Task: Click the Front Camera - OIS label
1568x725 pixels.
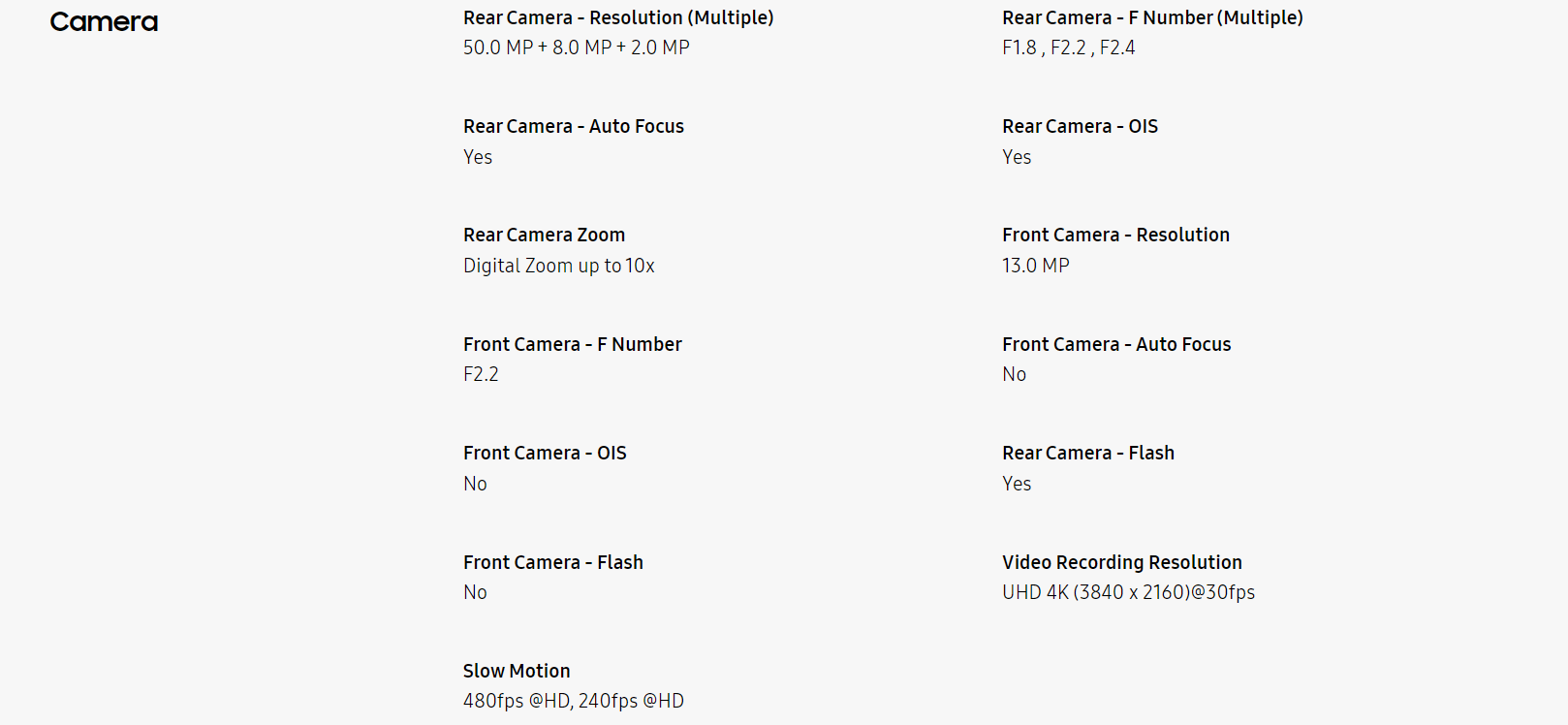Action: pyautogui.click(x=545, y=453)
